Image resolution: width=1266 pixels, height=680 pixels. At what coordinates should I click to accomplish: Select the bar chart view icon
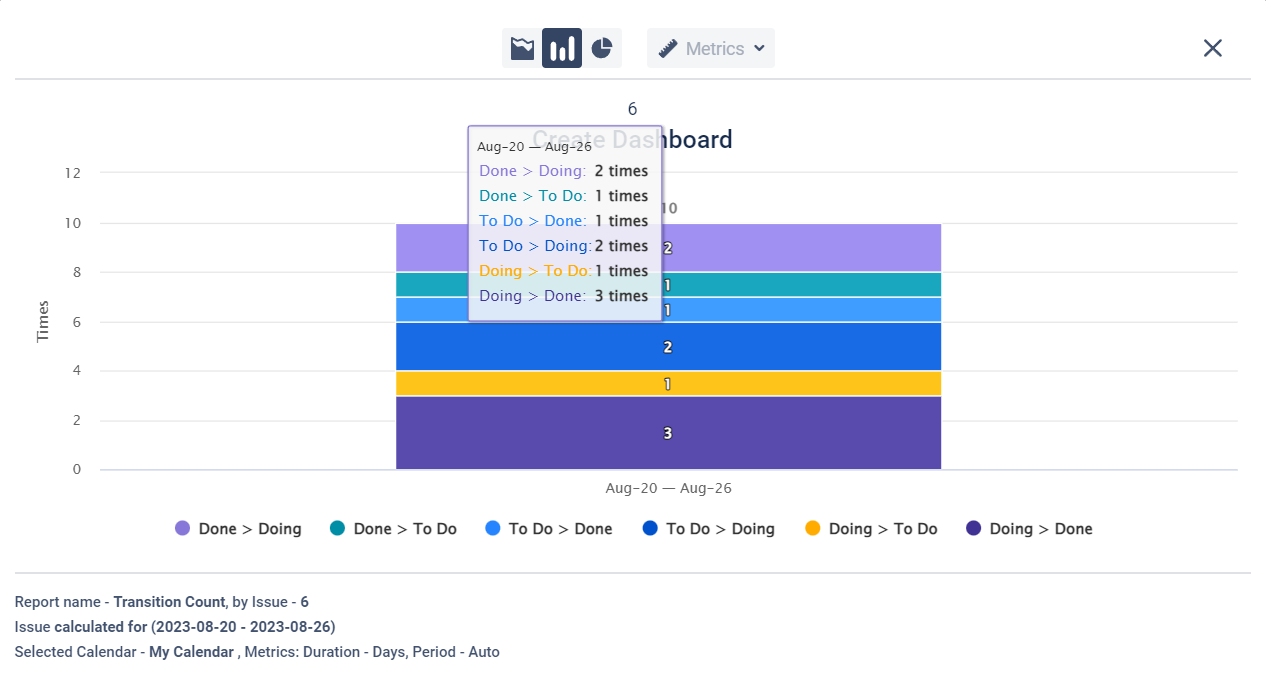(x=562, y=48)
